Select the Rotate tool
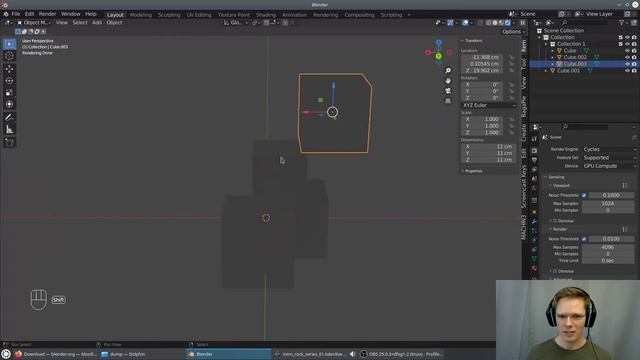The height and width of the screenshot is (360, 640). [9, 81]
